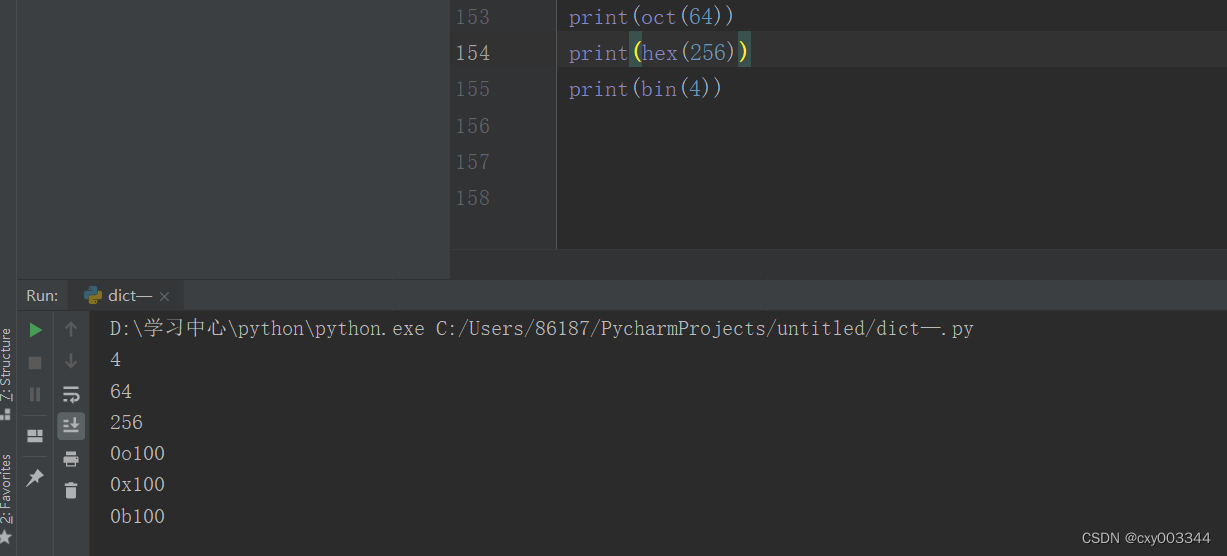Viewport: 1227px width, 556px height.
Task: Restore the run panel layout
Action: pos(35,436)
